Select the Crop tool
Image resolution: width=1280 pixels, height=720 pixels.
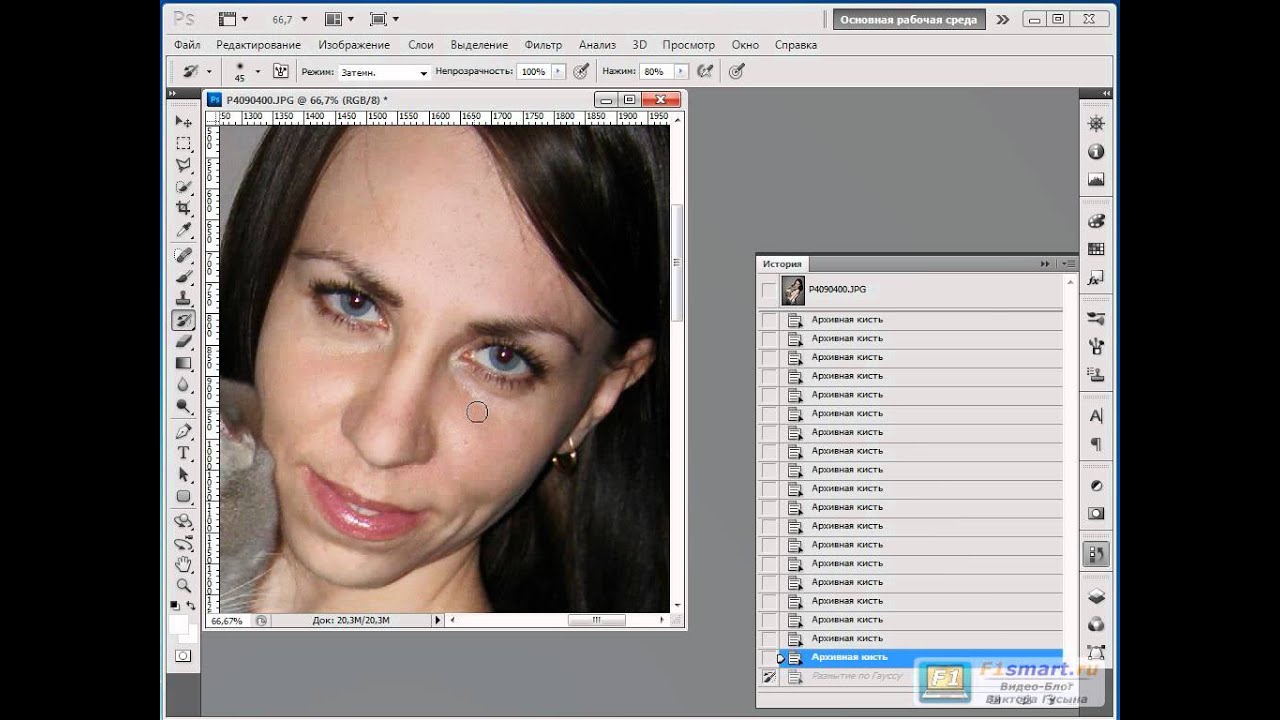click(x=184, y=208)
